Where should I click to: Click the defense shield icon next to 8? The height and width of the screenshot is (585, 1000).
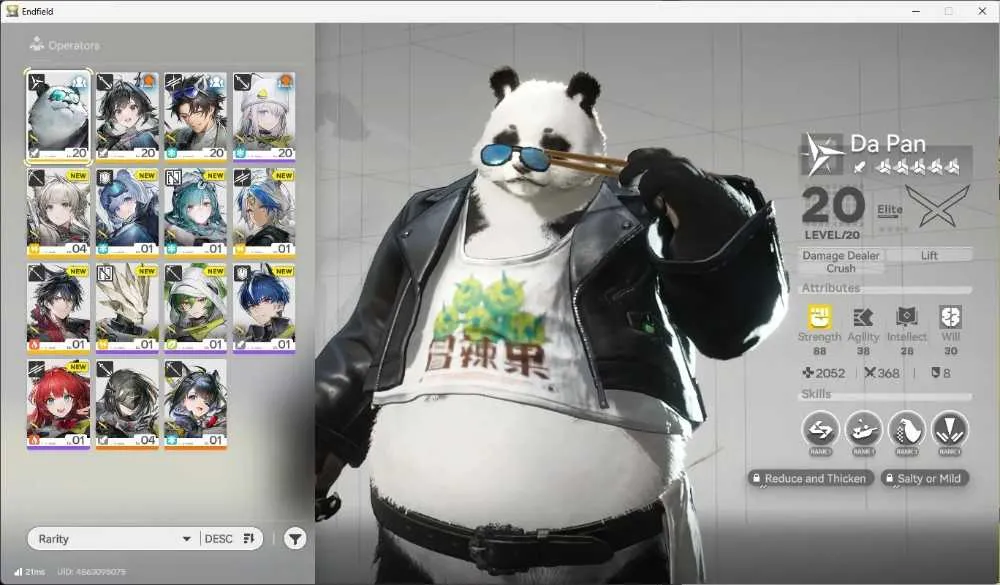(936, 373)
